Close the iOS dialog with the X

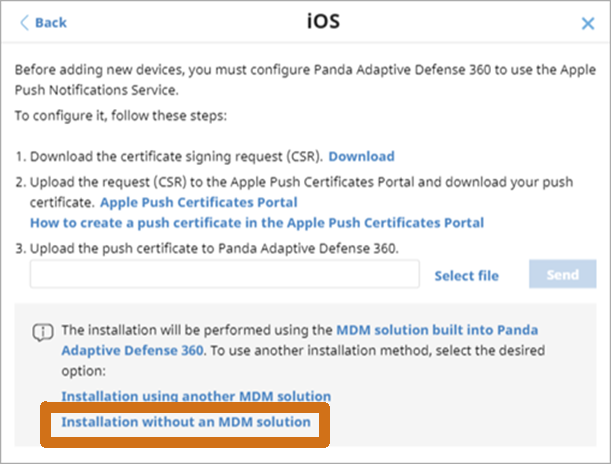[x=588, y=23]
